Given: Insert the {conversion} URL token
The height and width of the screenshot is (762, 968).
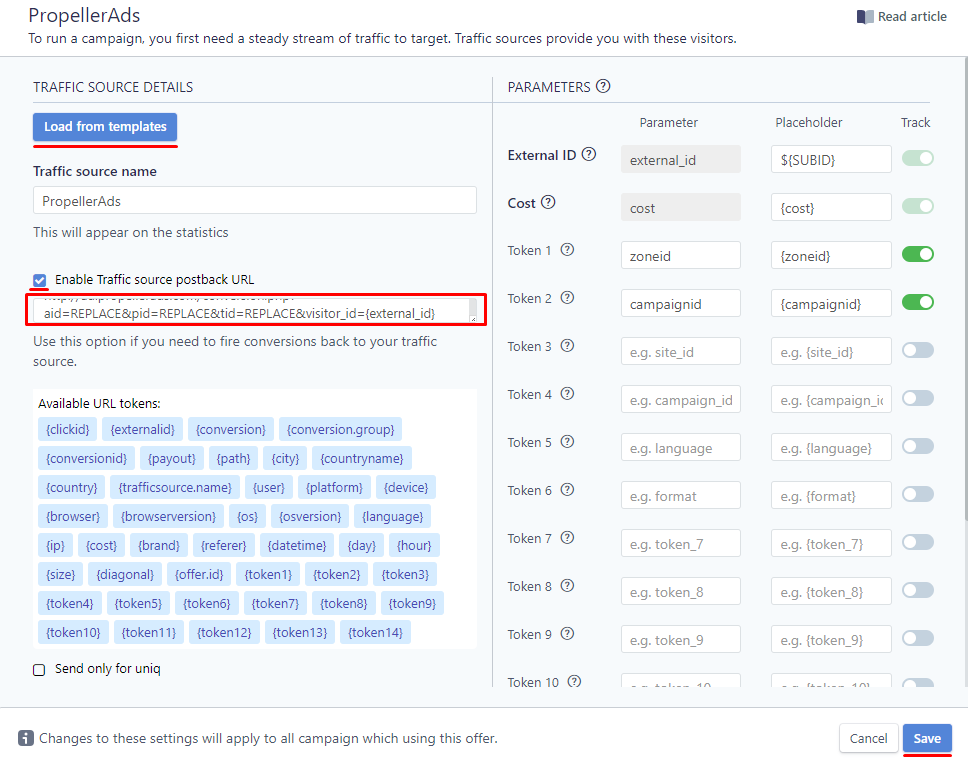Looking at the screenshot, I should click(x=230, y=429).
